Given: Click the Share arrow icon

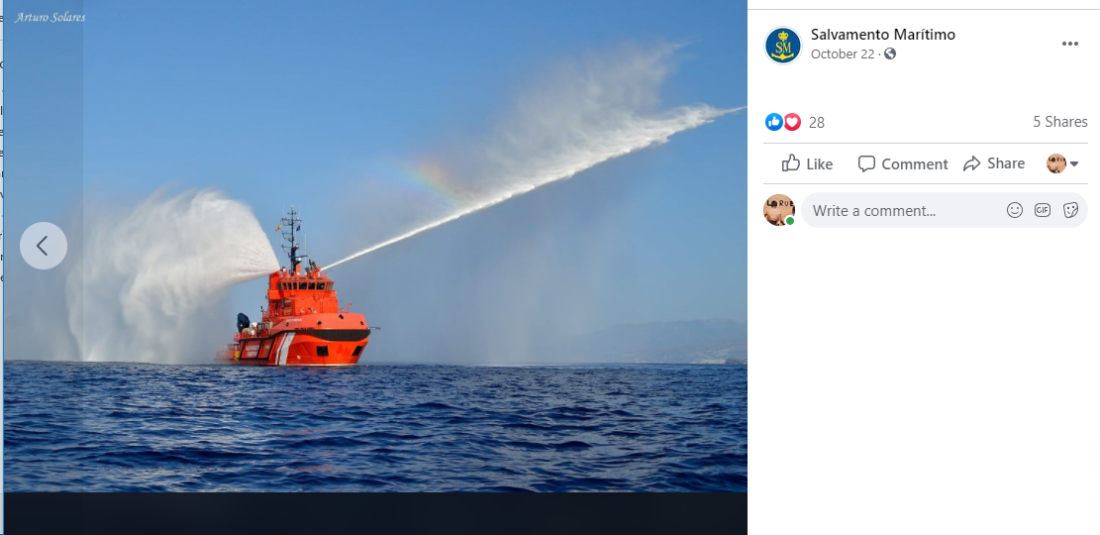Looking at the screenshot, I should (972, 164).
